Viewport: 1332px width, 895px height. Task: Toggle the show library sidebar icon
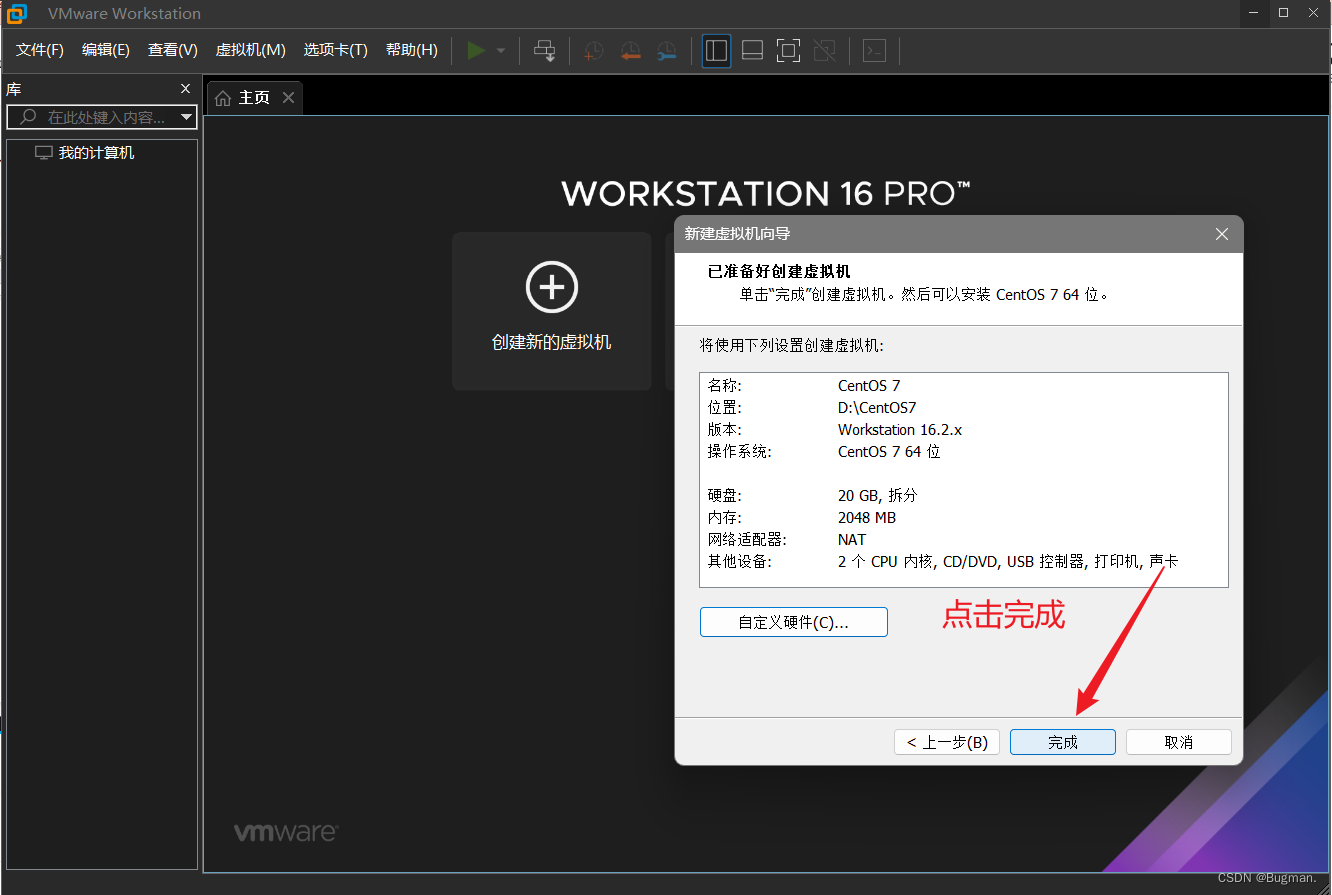pos(716,50)
